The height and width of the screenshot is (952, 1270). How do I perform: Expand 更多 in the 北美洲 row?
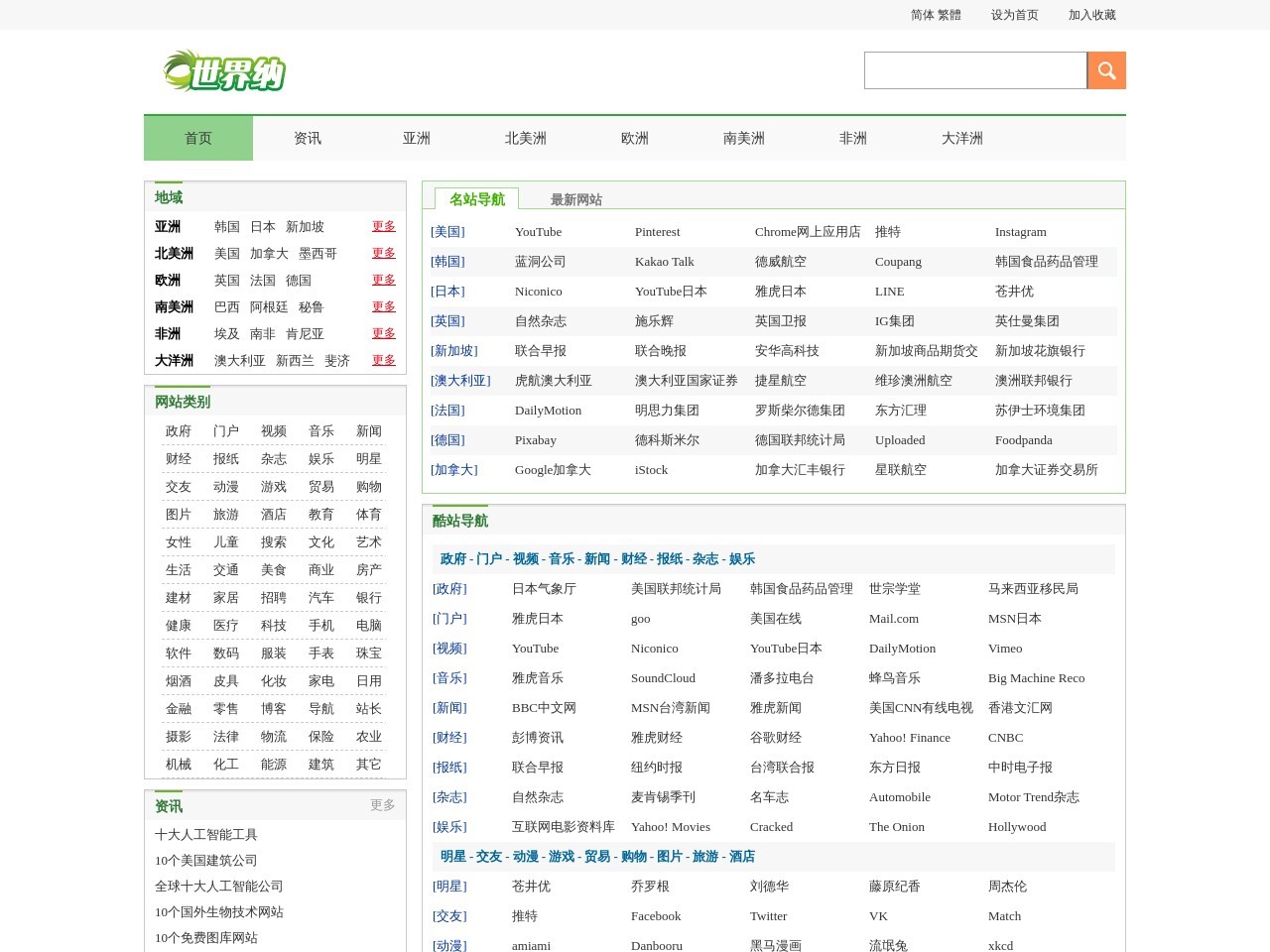point(384,253)
